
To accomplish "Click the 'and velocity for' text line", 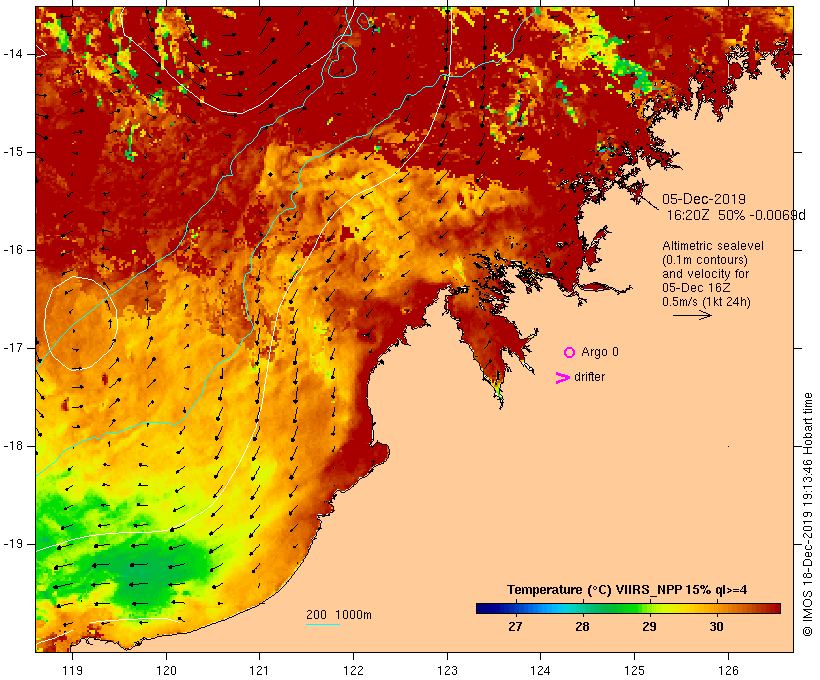I will [x=705, y=274].
